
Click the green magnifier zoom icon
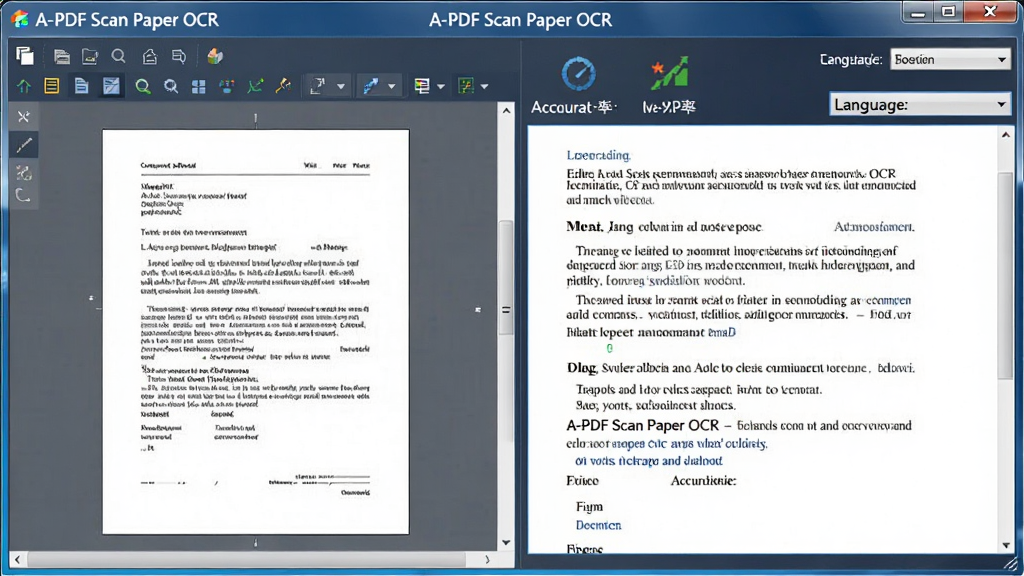(x=142, y=86)
